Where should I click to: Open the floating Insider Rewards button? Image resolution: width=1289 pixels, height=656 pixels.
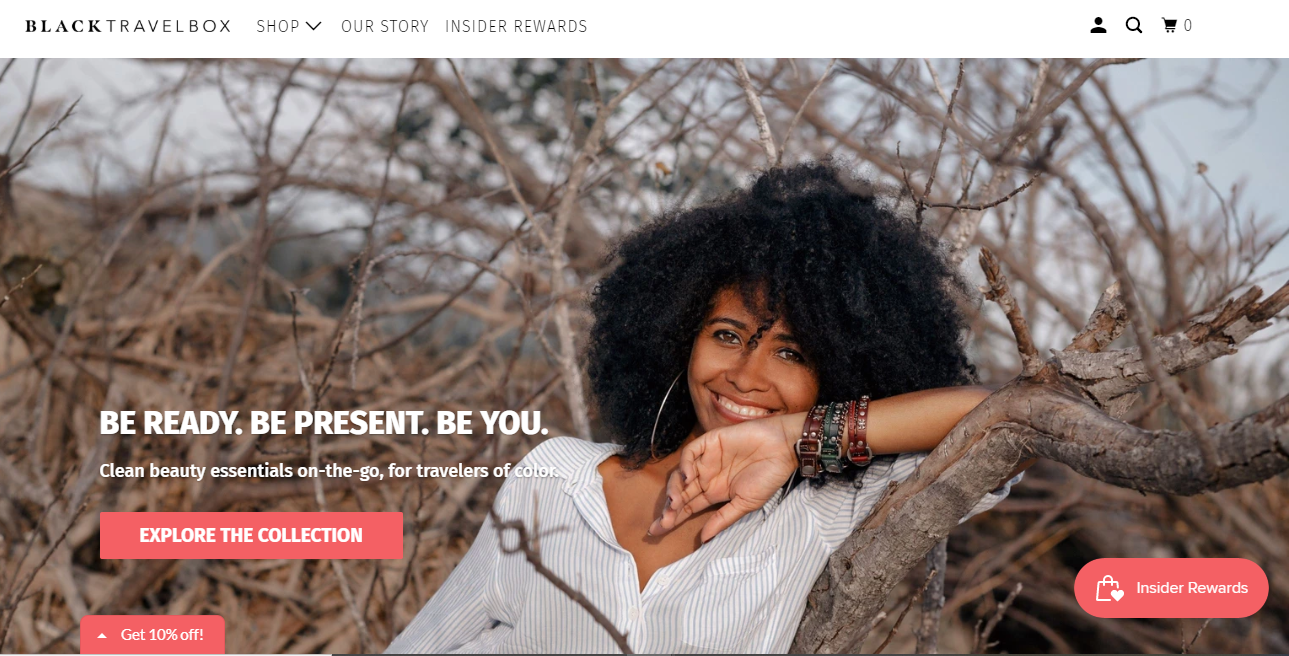[x=1171, y=588]
